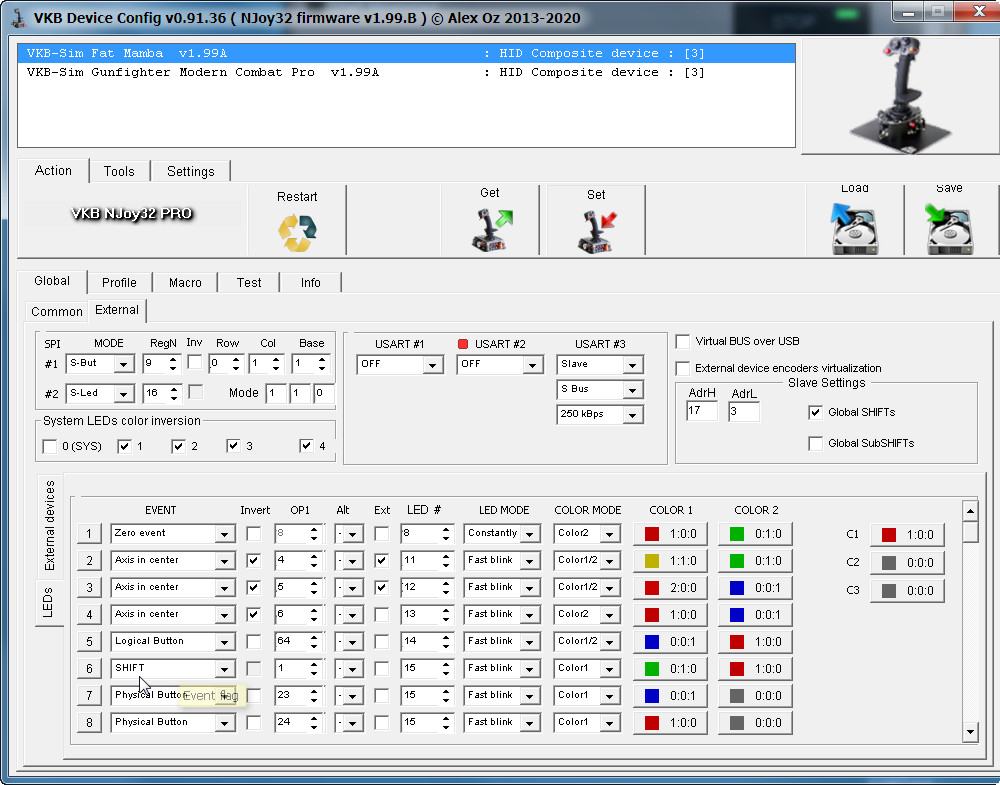This screenshot has height=785, width=1000.
Task: Click the Restart recycle arrows icon
Action: click(297, 232)
